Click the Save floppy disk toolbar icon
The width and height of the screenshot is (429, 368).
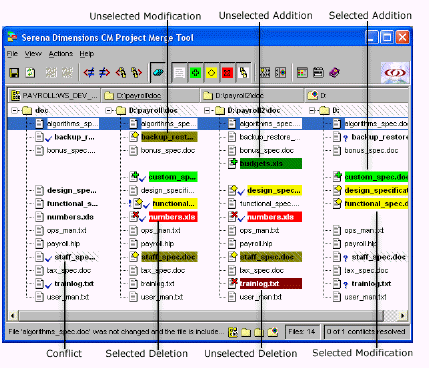click(x=14, y=73)
